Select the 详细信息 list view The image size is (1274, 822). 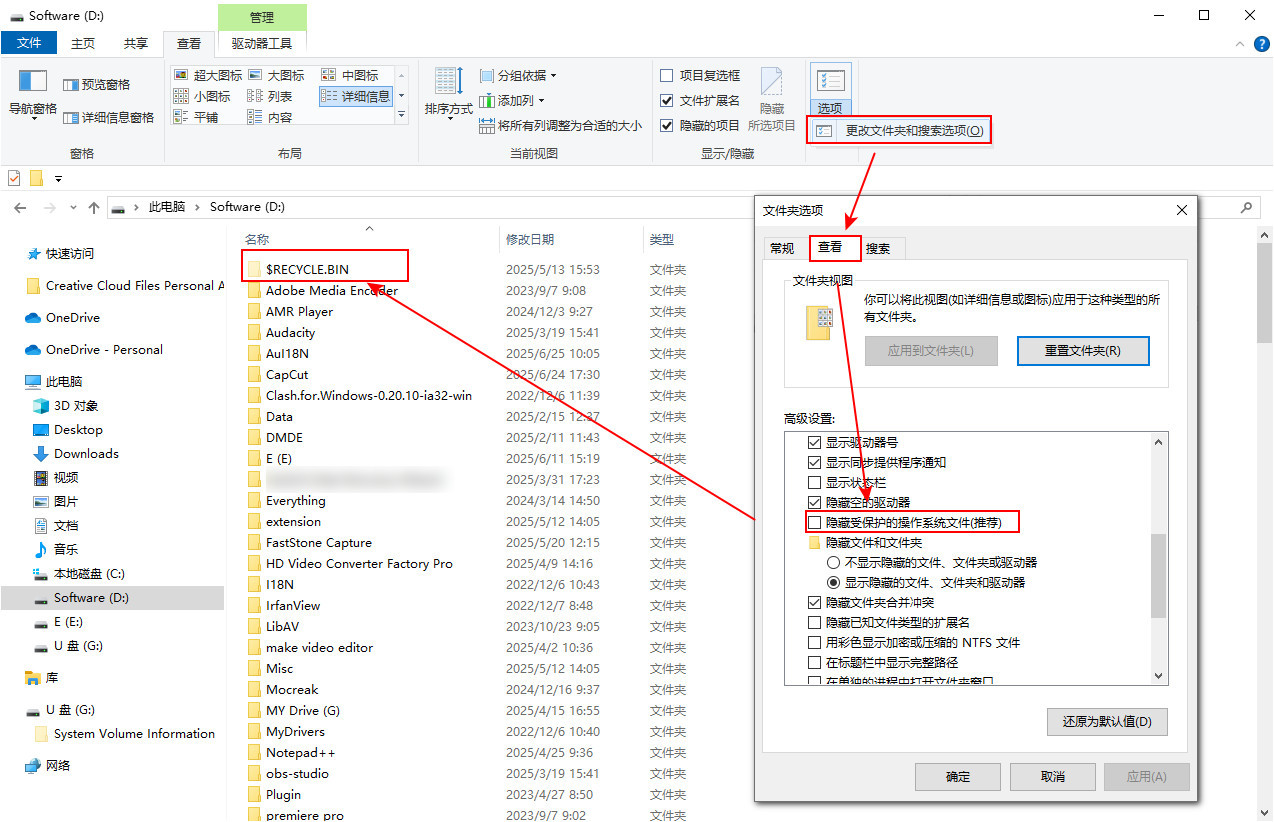[355, 94]
